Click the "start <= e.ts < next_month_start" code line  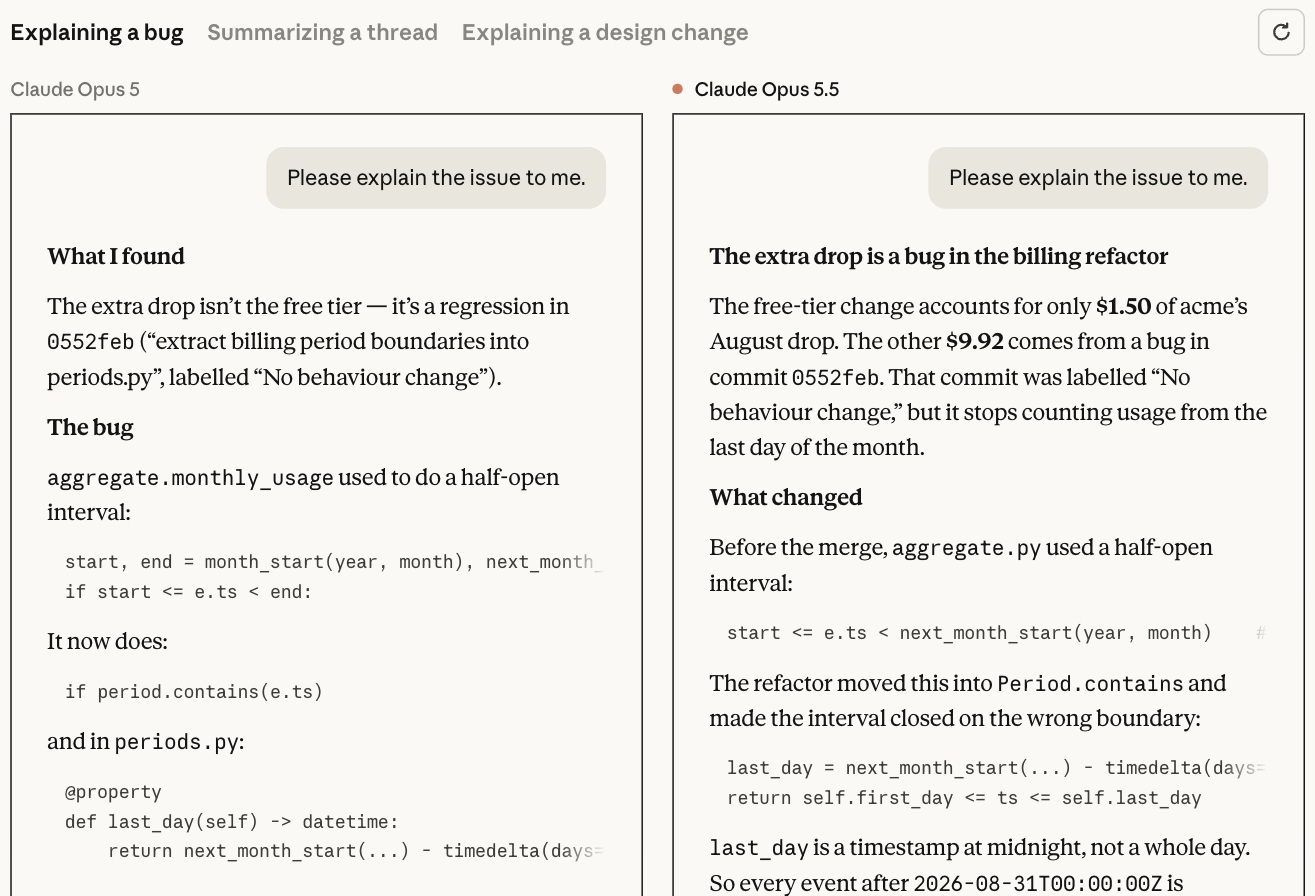pyautogui.click(x=969, y=633)
